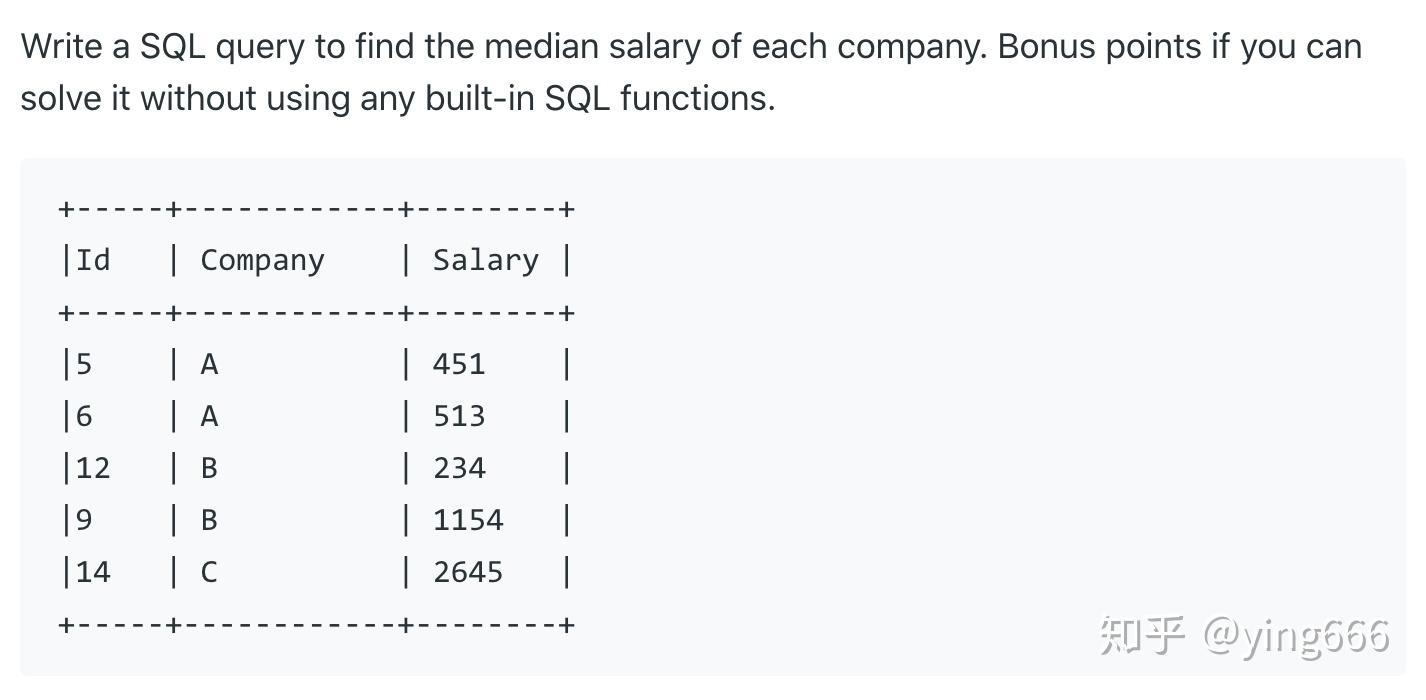Image resolution: width=1426 pixels, height=700 pixels.
Task: Select salary value 1154
Action: [468, 520]
